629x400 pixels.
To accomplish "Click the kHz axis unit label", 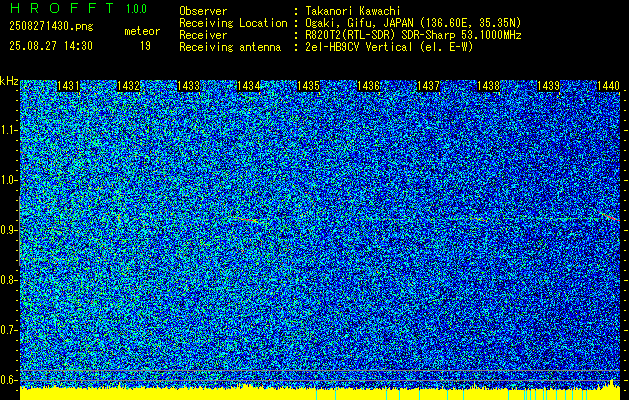I will [9, 81].
